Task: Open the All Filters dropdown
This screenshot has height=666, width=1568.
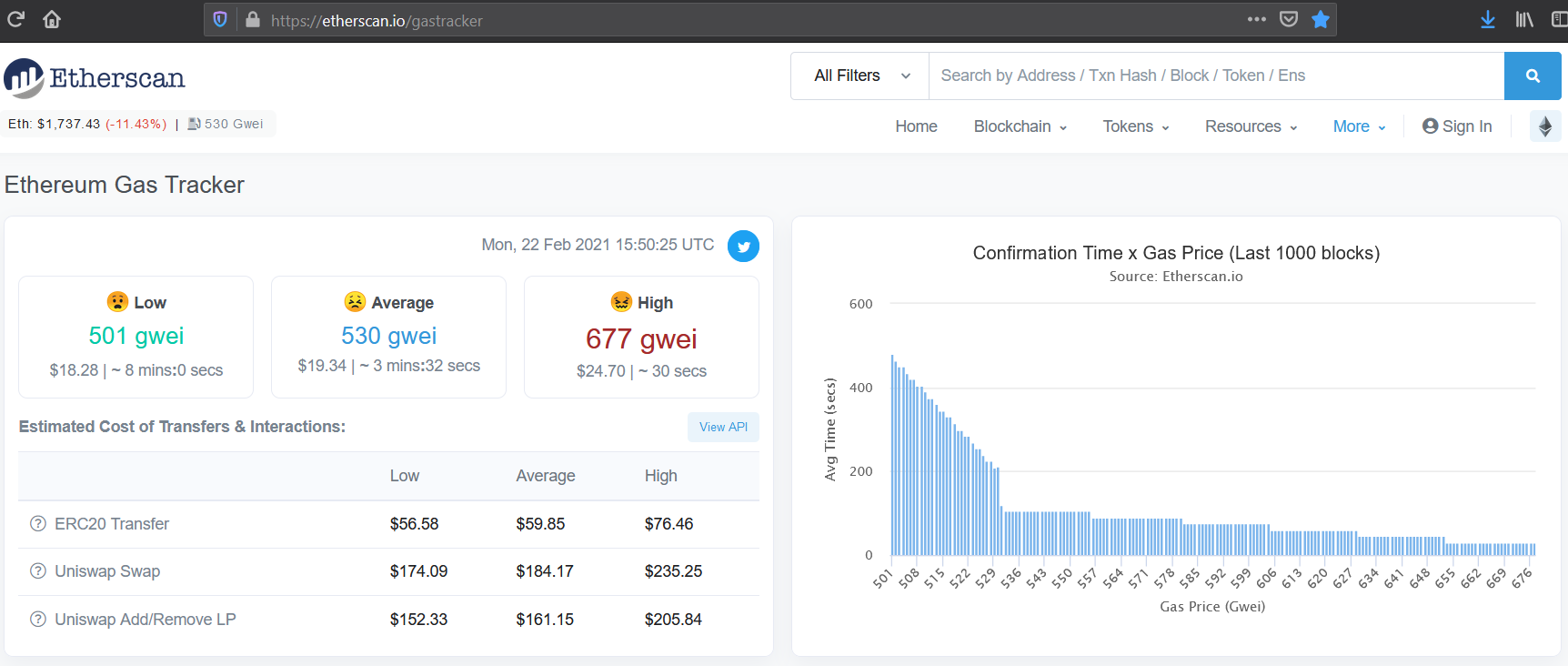Action: coord(860,76)
